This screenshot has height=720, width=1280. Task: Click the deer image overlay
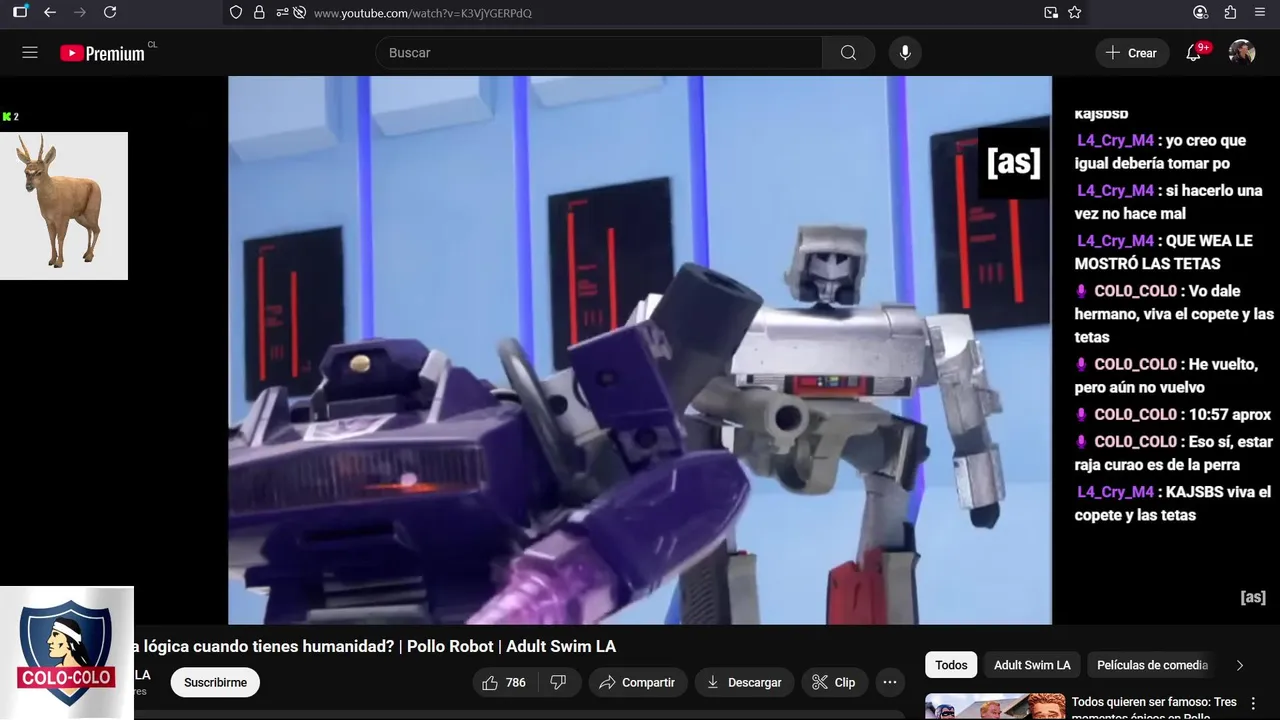pyautogui.click(x=64, y=206)
